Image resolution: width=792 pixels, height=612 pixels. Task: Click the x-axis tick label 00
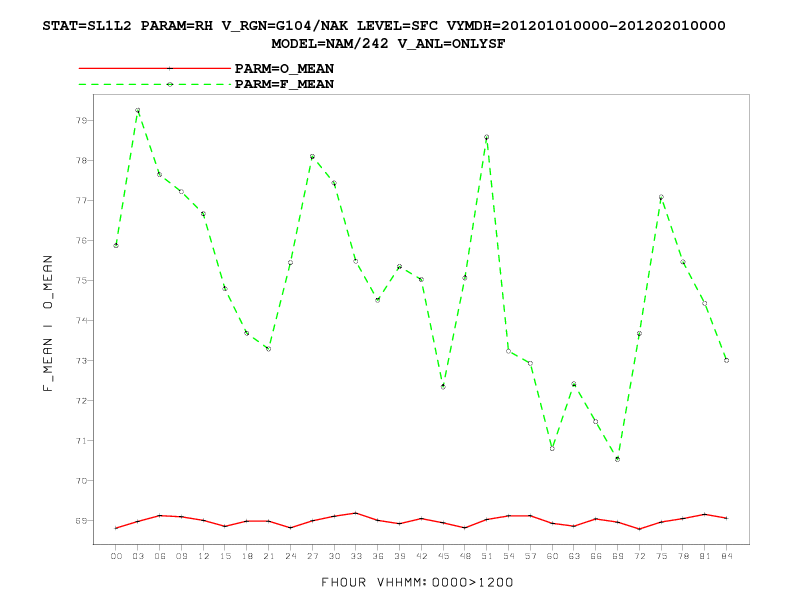click(116, 556)
